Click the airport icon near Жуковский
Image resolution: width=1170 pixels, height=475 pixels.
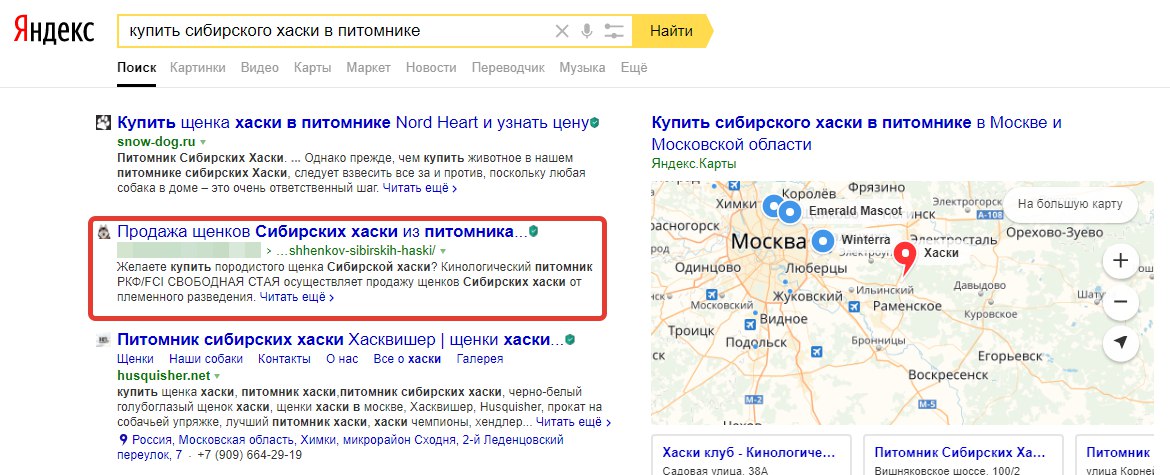pyautogui.click(x=853, y=306)
